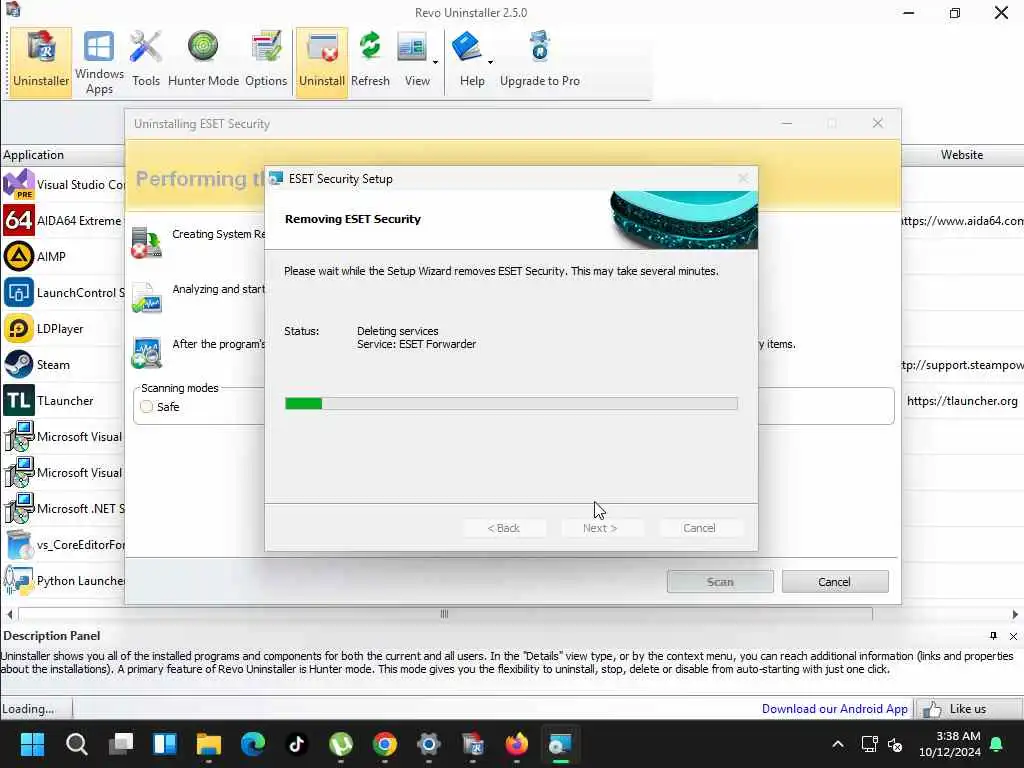Select Visual Studio application row icon
This screenshot has width=1024, height=768.
(19, 184)
